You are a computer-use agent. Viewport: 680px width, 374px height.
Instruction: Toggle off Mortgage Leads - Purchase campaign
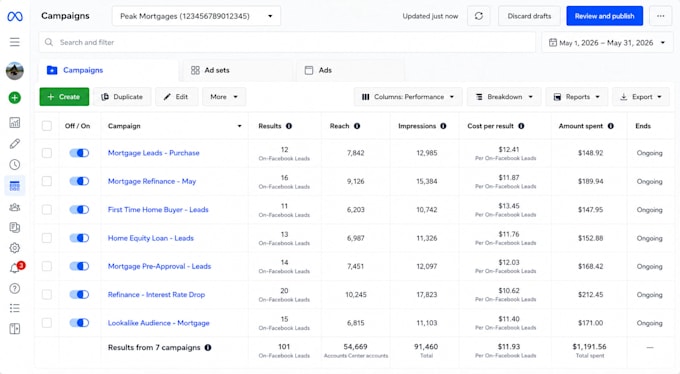pyautogui.click(x=79, y=153)
